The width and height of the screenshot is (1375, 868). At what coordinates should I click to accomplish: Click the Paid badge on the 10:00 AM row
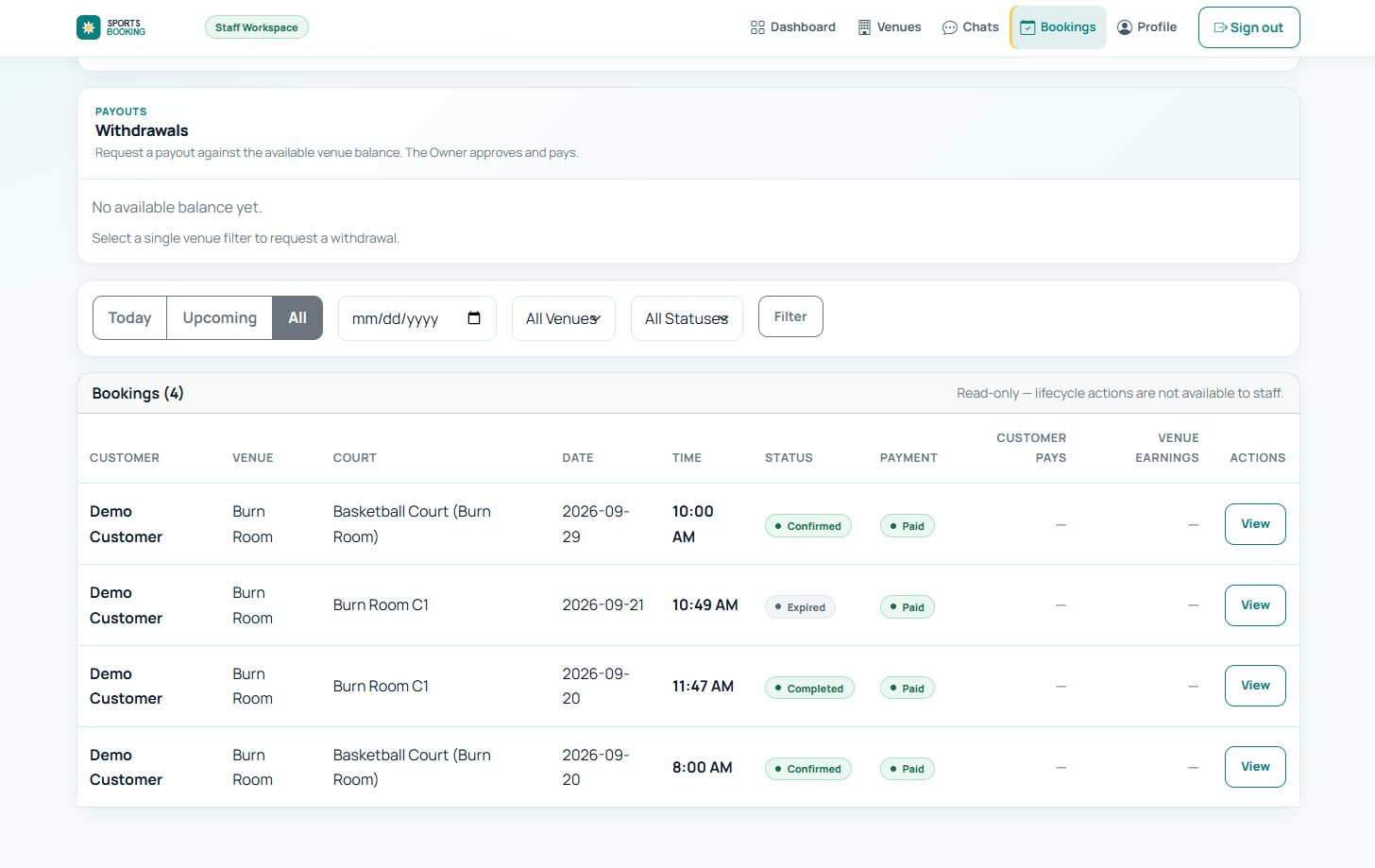[x=908, y=526]
